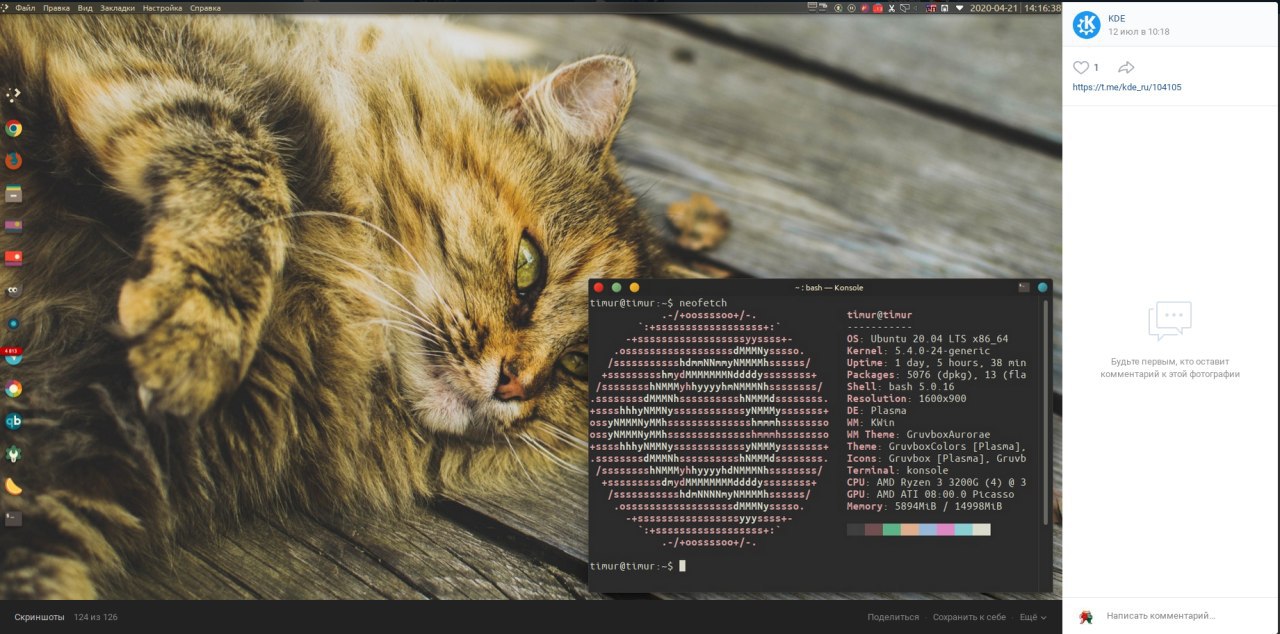
Task: Open GIMP from the dock
Action: 13,291
